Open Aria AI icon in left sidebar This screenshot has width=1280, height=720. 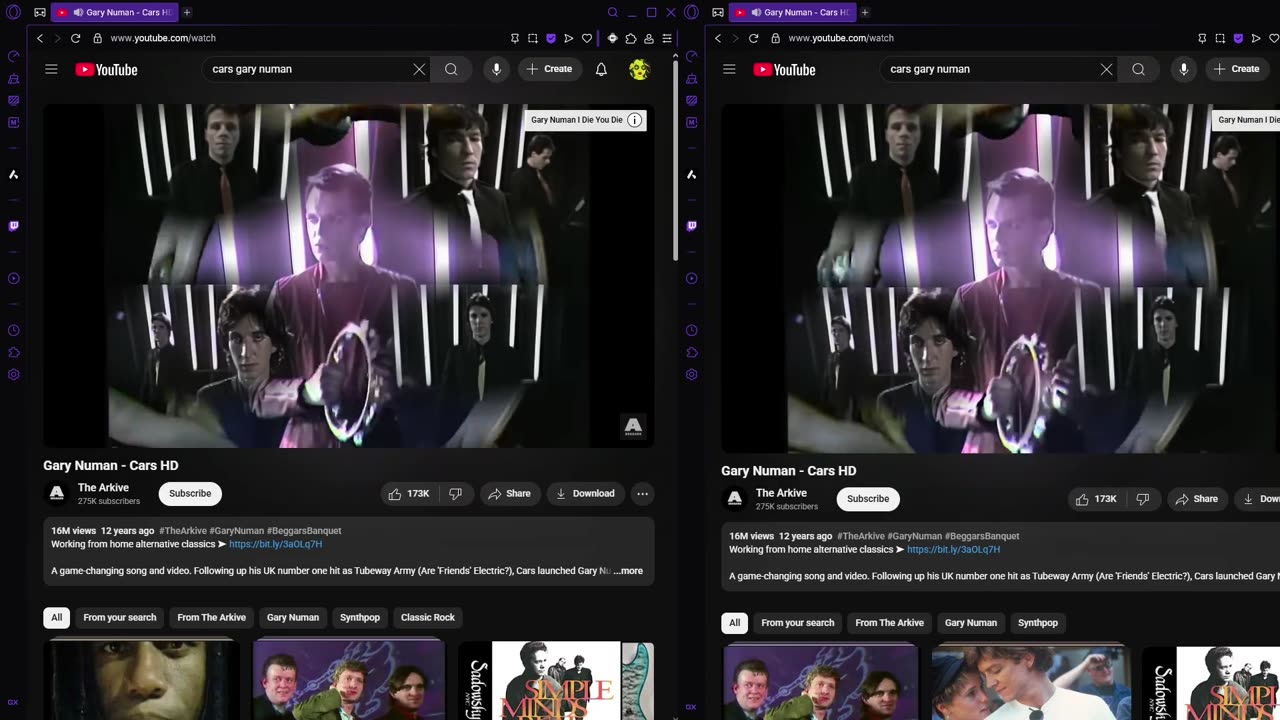[13, 174]
